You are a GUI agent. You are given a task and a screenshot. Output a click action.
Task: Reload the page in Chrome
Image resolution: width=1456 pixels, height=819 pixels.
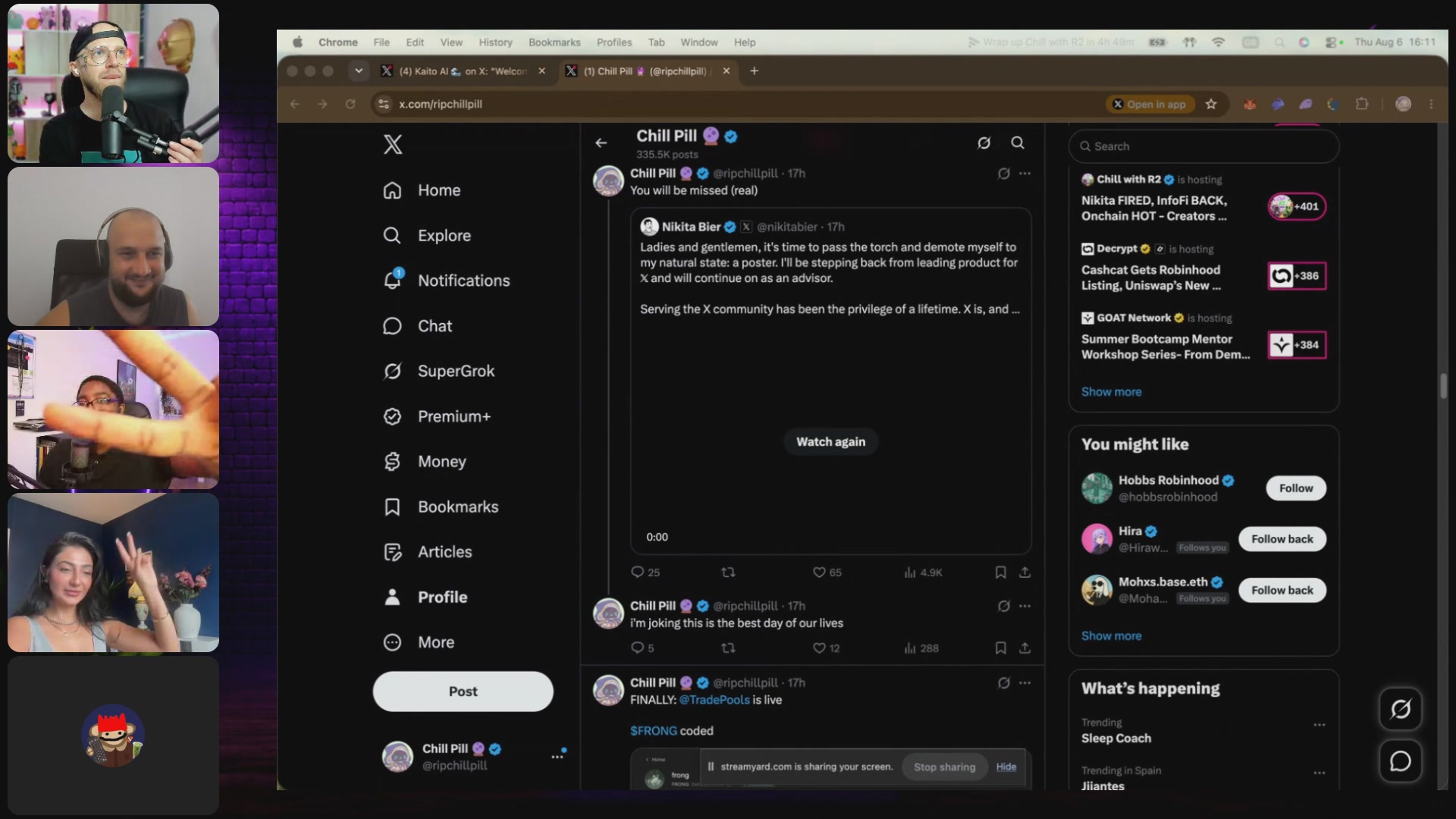350,104
